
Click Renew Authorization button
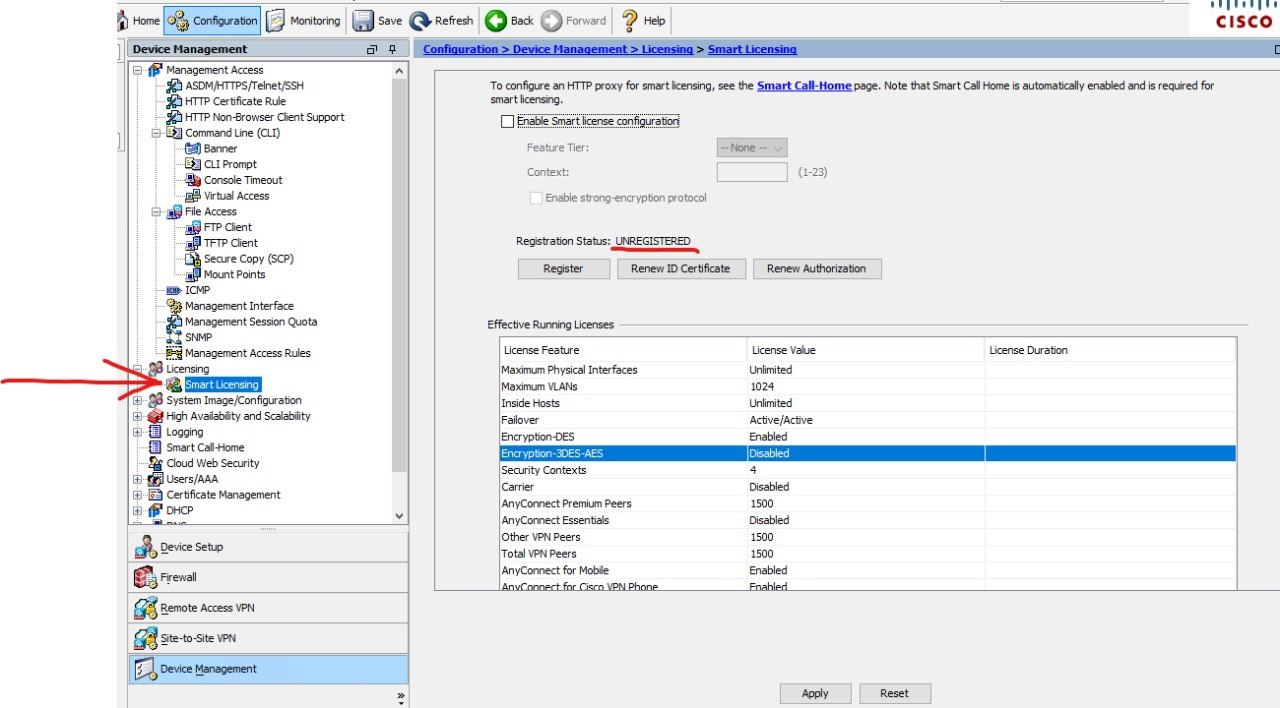[x=817, y=269]
